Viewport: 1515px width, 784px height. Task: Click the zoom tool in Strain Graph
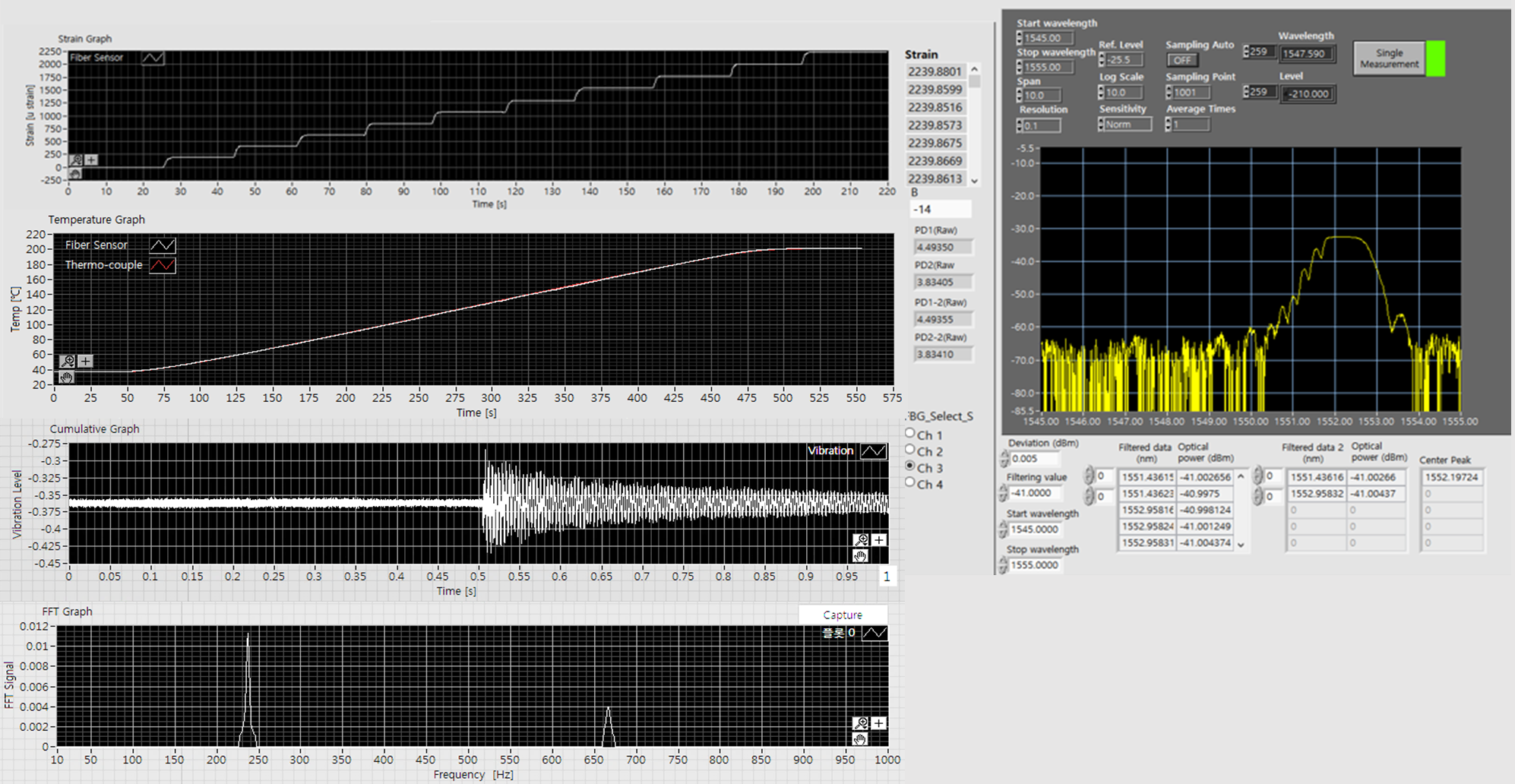pyautogui.click(x=77, y=160)
